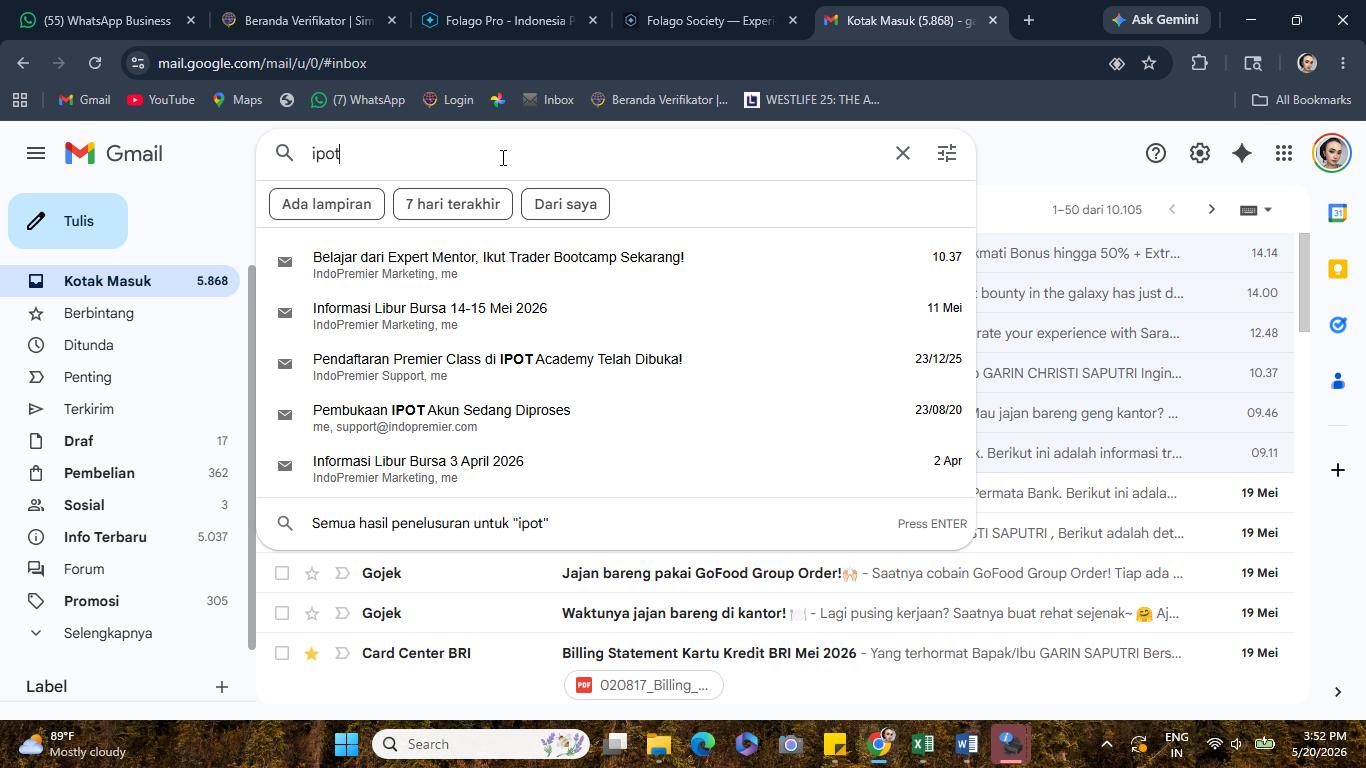
Task: Open Chrome three-dot menu
Action: [1343, 63]
